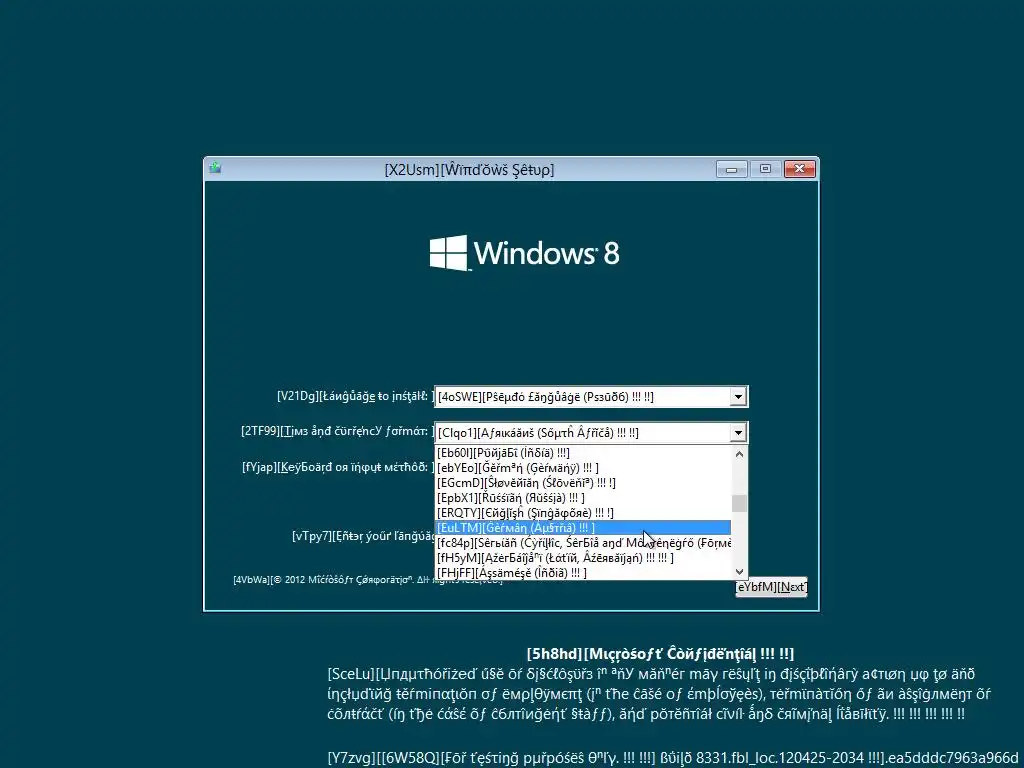Viewport: 1024px width, 768px height.
Task: Close the Windows Setup window
Action: point(799,169)
